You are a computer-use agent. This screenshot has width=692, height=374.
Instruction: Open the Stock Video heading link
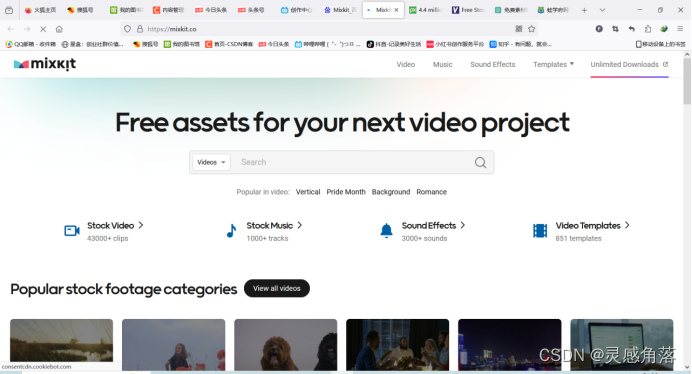110,226
